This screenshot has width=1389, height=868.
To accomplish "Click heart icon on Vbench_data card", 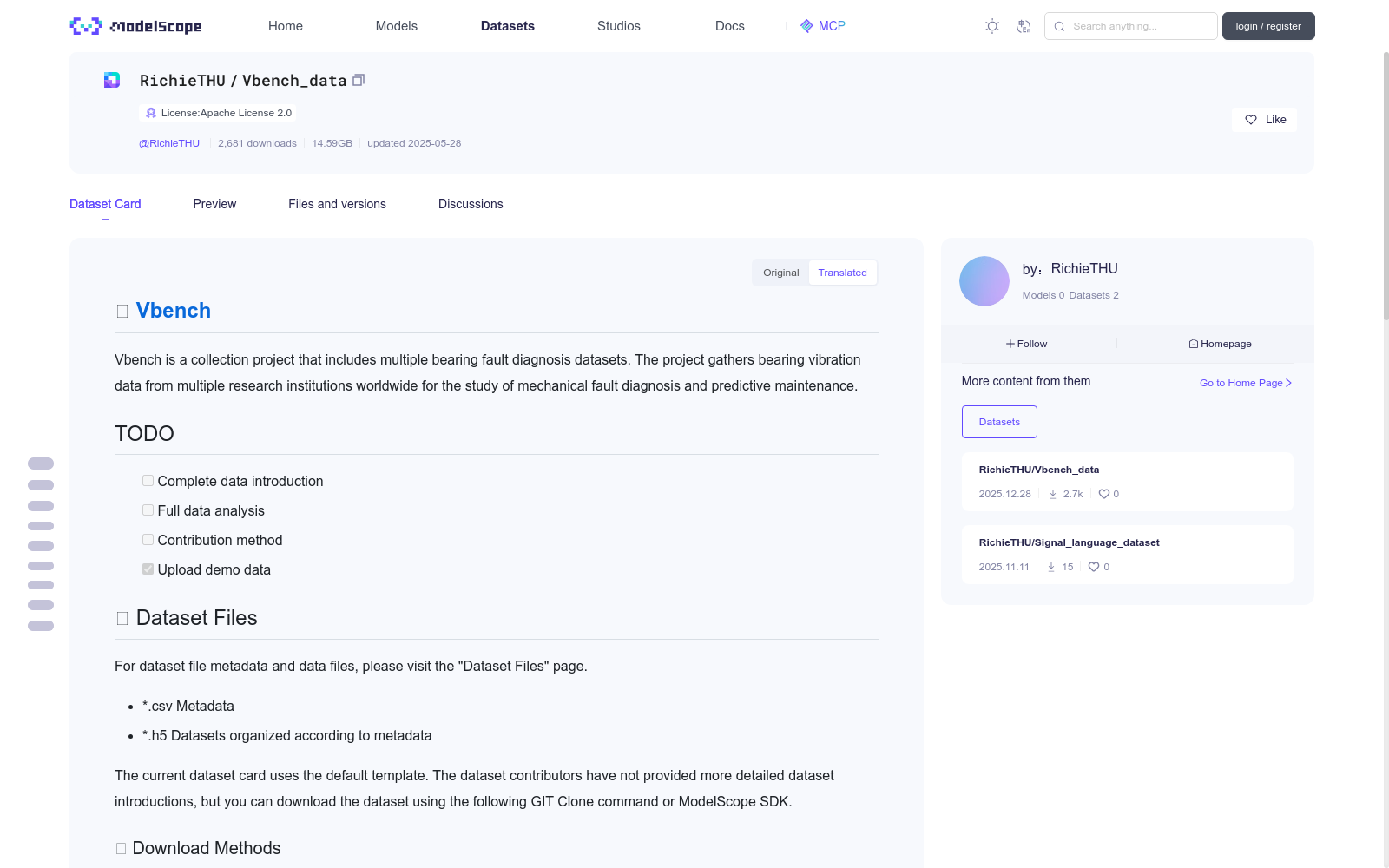I will 1104,494.
